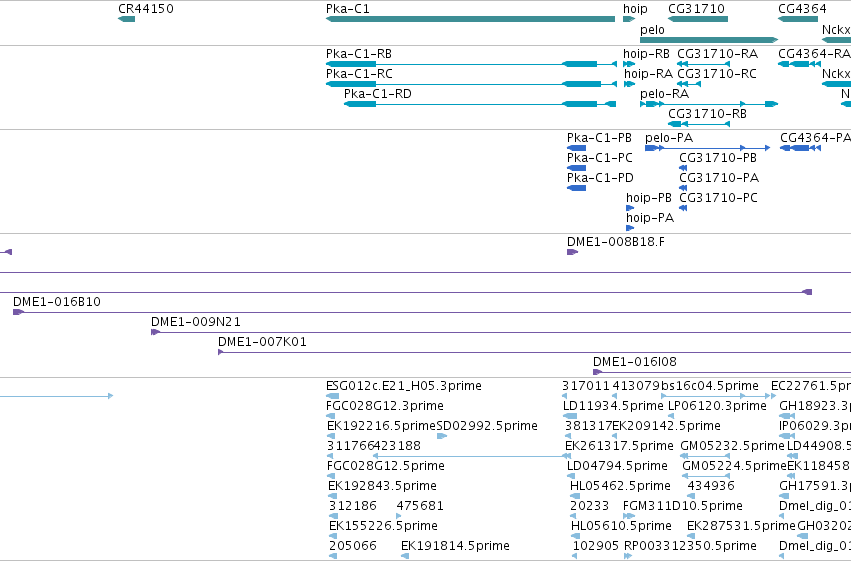Select the HL05462.5prime EST label
This screenshot has height=561, width=851.
pyautogui.click(x=620, y=486)
